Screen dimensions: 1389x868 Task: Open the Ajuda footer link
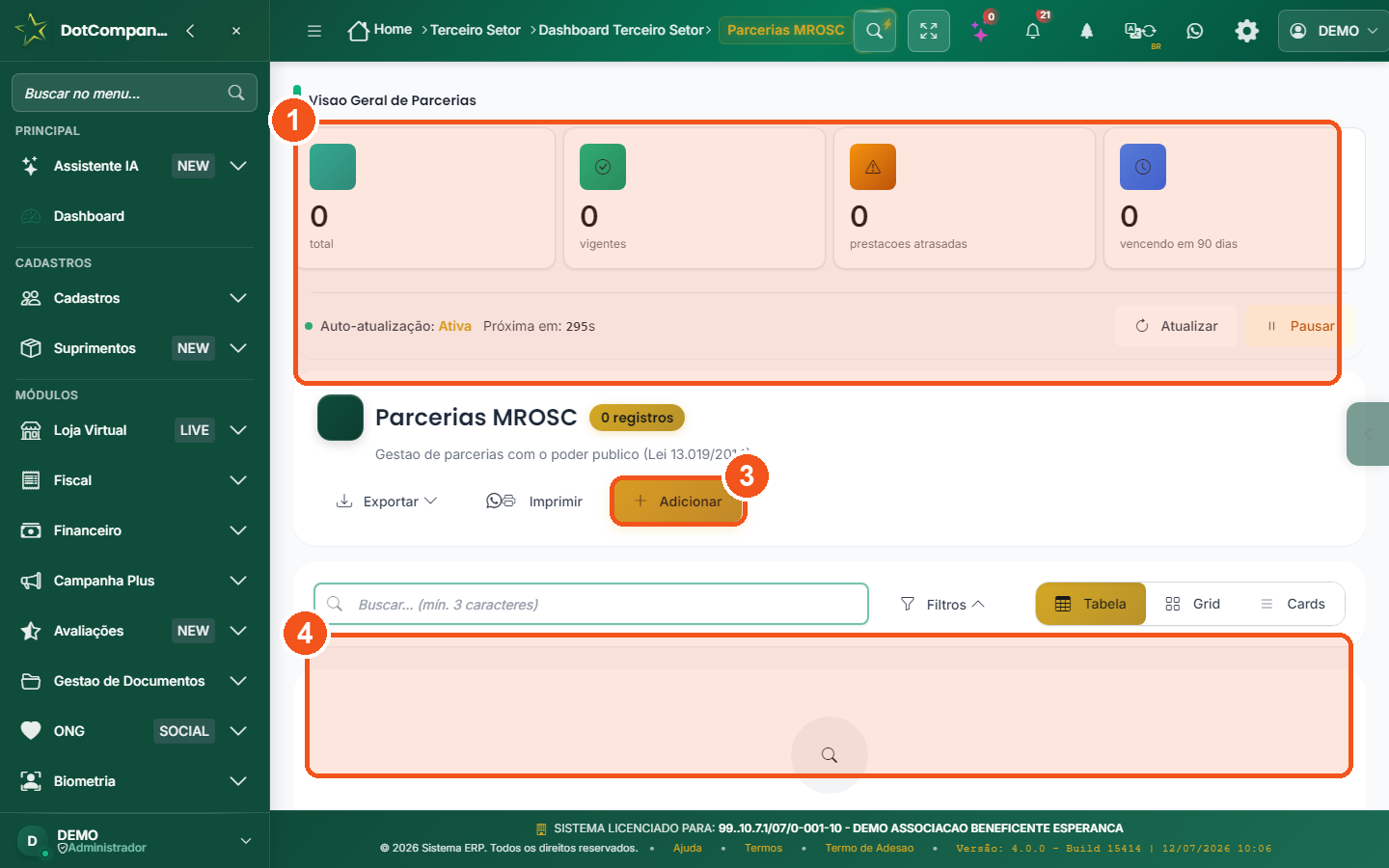click(688, 849)
